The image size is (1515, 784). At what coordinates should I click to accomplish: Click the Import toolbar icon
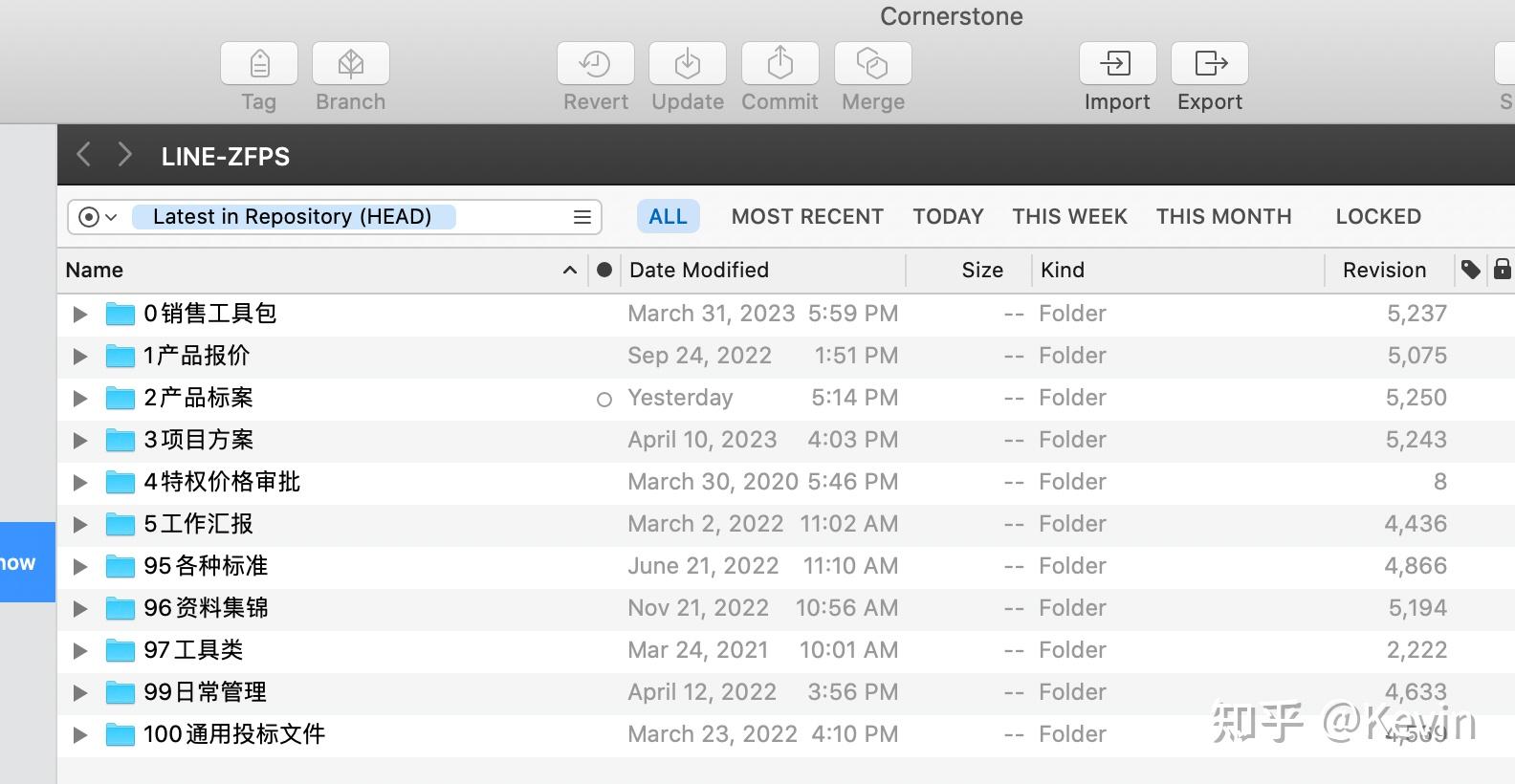1117,64
